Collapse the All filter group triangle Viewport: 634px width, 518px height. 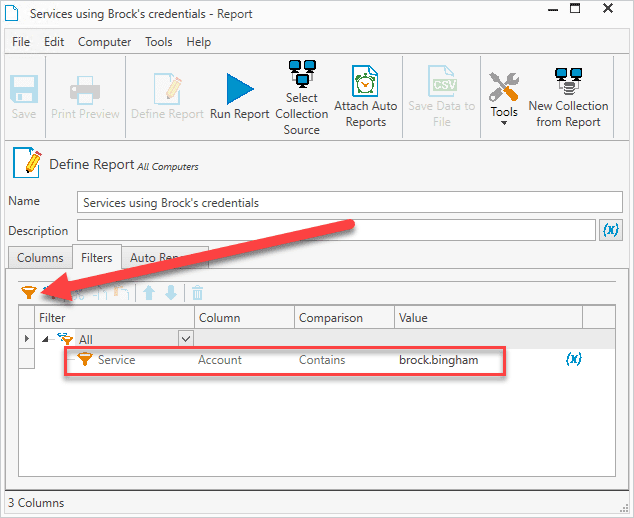[46, 339]
